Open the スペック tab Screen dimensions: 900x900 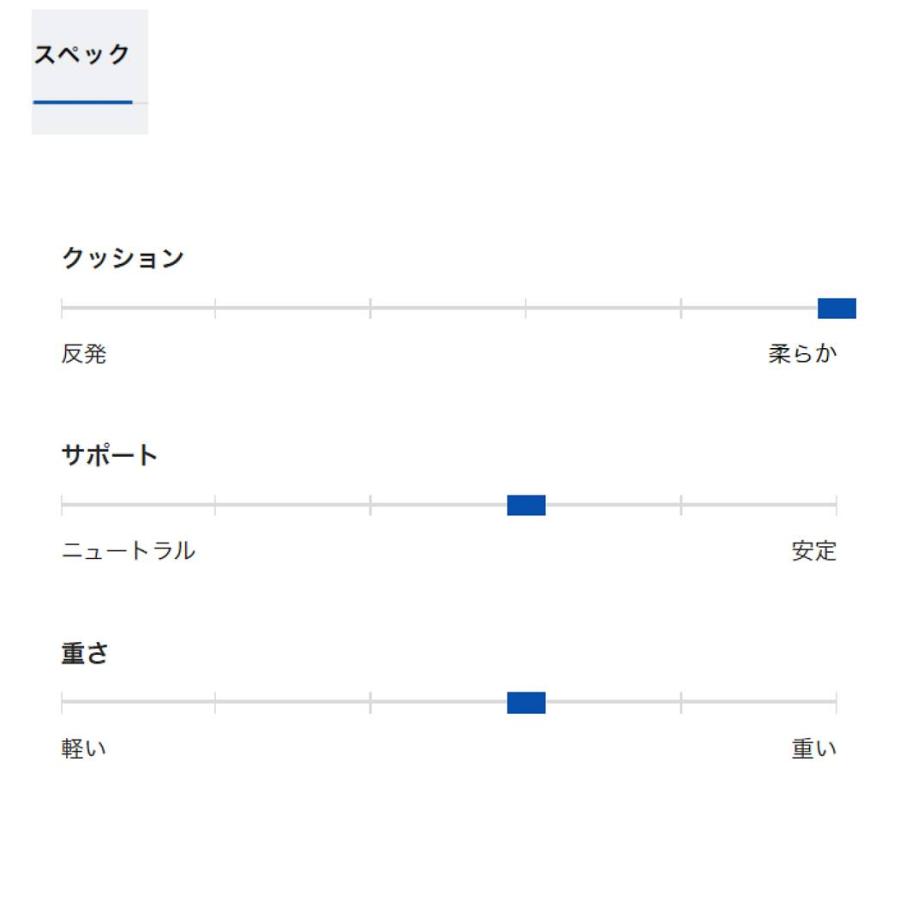pos(83,56)
